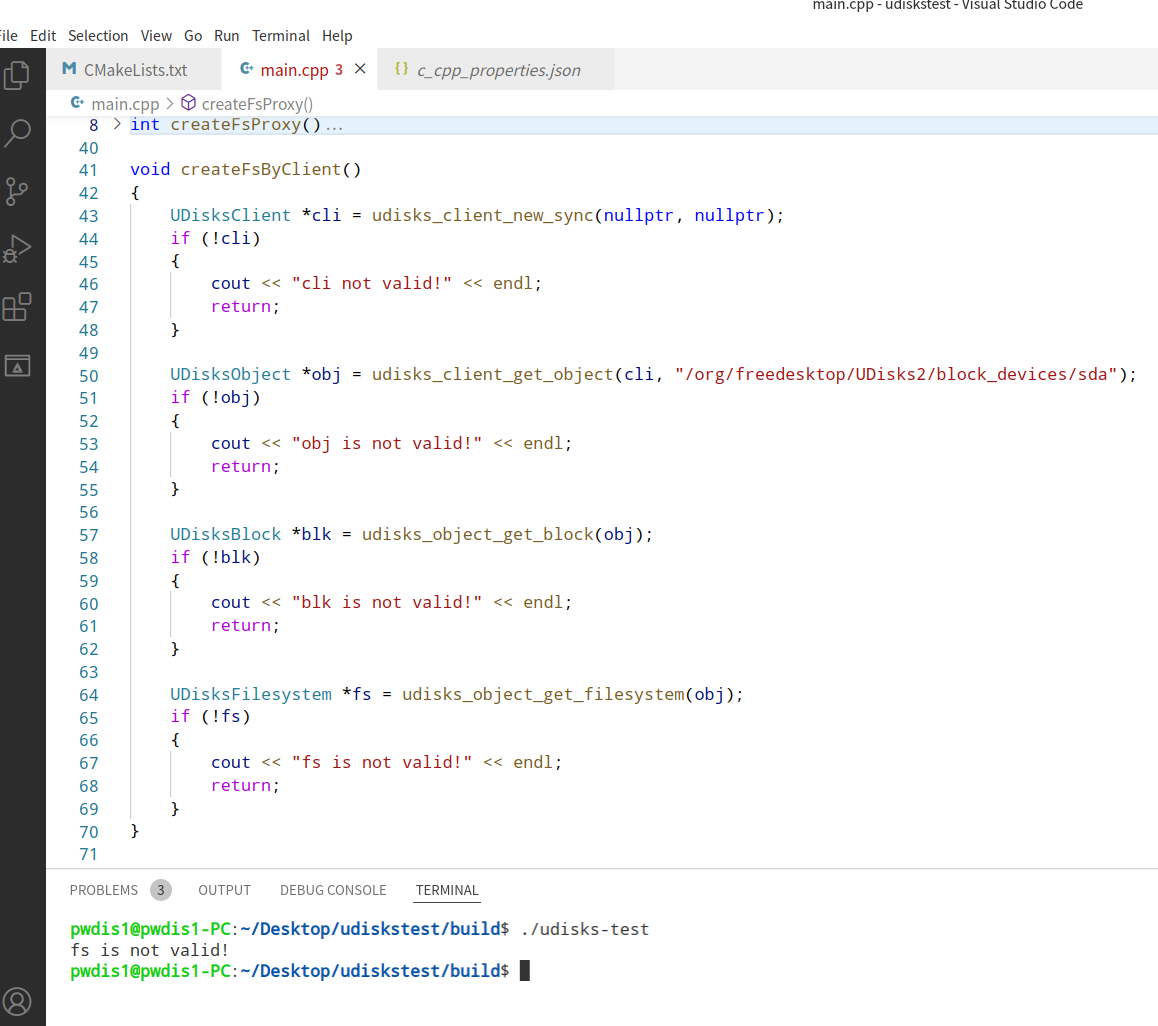Open the PROBLEMS panel tab
1158x1026 pixels.
click(104, 890)
